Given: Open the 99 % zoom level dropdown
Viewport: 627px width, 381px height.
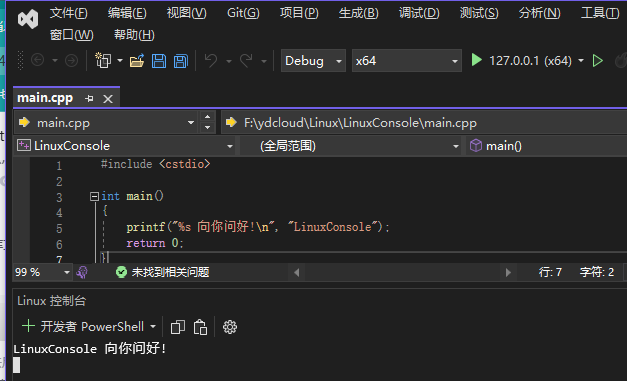Looking at the screenshot, I should [42, 272].
